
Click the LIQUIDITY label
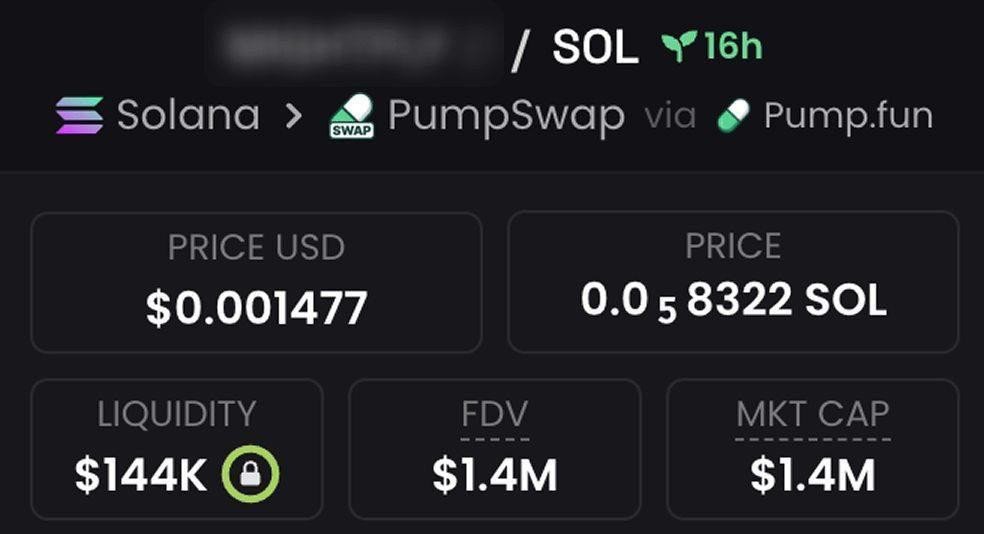coord(177,414)
